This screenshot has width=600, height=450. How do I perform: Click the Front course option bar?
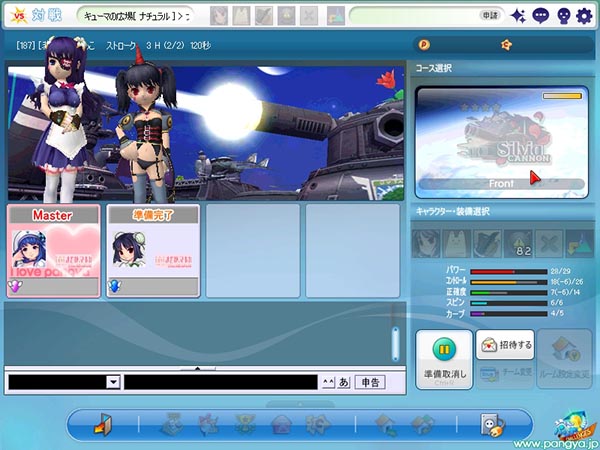502,184
